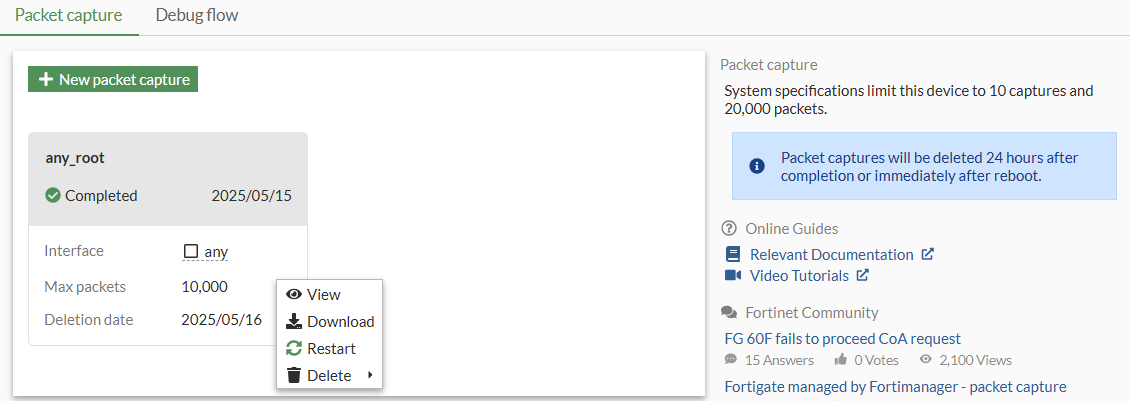Click the eye icon beside View
The image size is (1130, 401).
[294, 294]
